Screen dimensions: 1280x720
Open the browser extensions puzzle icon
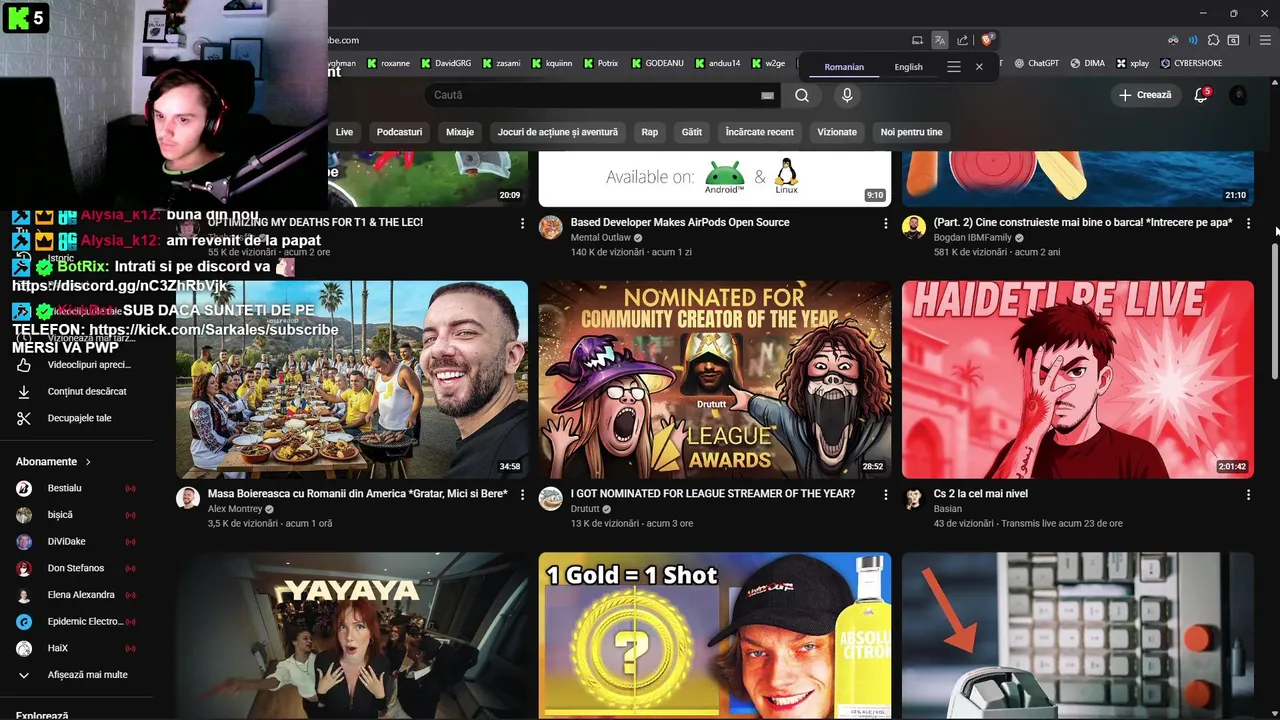1213,40
